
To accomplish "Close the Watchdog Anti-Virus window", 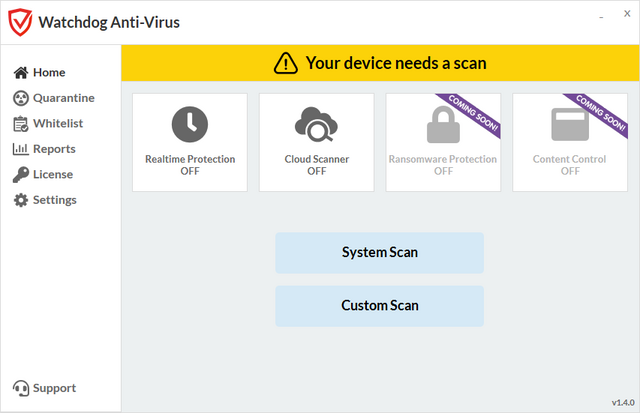I will point(627,14).
